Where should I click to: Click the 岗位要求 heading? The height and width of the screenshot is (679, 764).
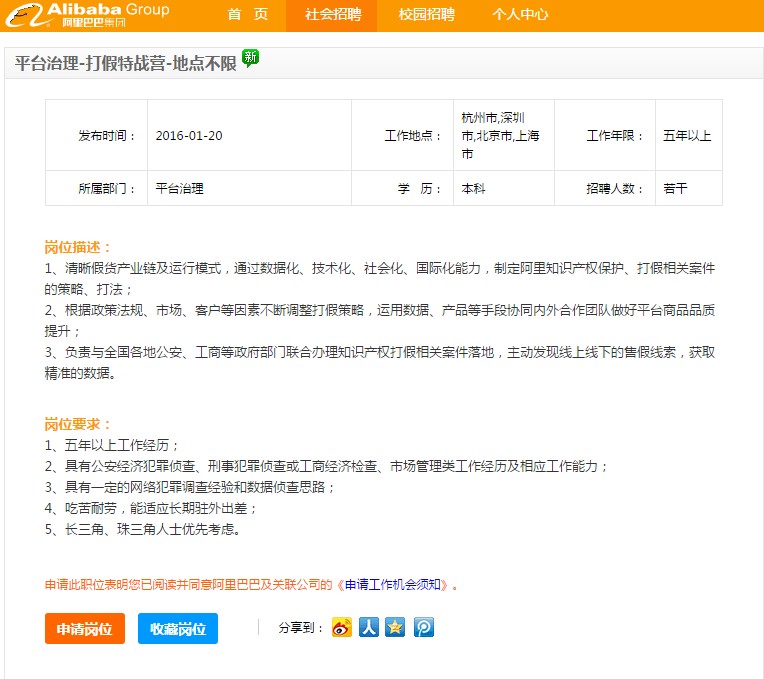click(x=77, y=424)
